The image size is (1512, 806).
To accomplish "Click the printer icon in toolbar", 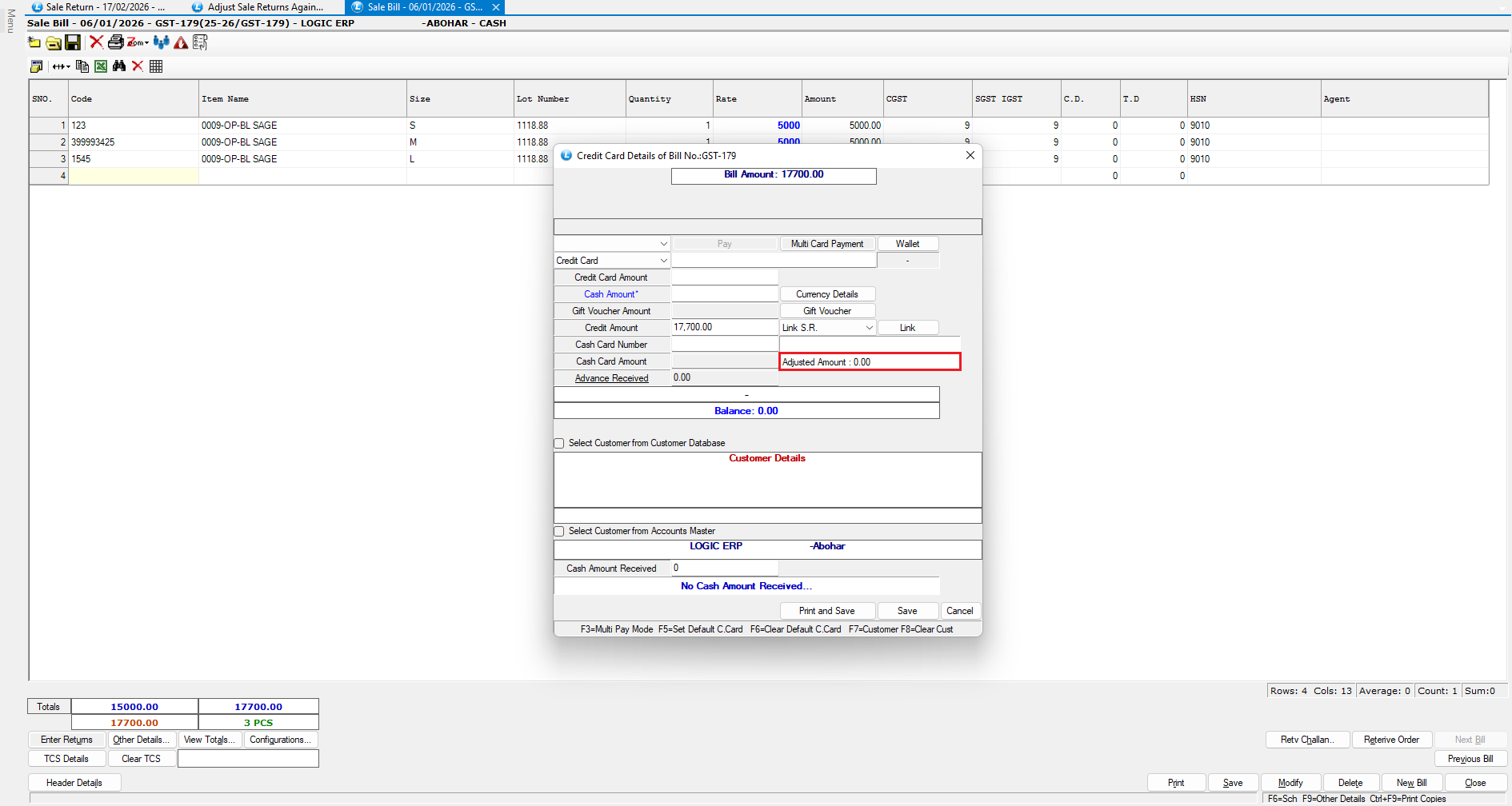I will pos(115,42).
